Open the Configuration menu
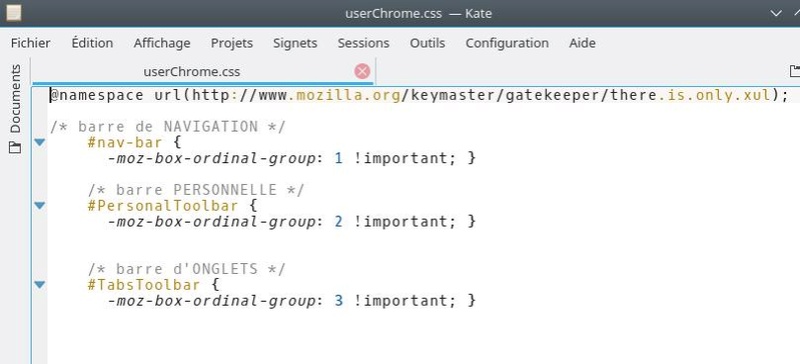 [507, 43]
